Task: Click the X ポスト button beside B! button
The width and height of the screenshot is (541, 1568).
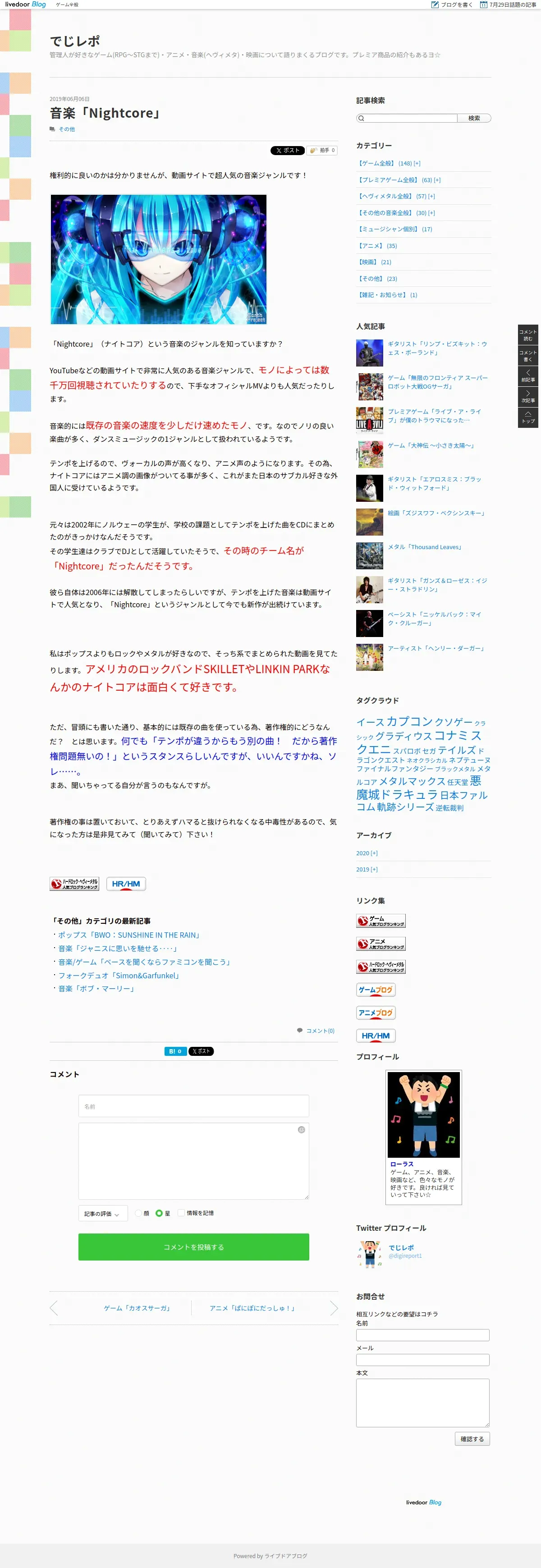Action: pyautogui.click(x=201, y=1051)
